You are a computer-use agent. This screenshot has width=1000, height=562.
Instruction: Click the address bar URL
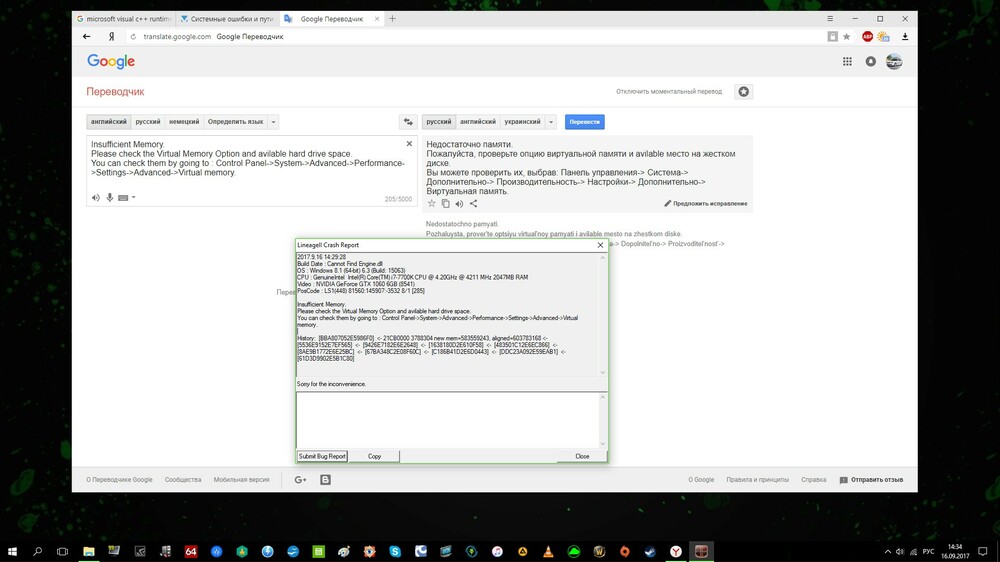tap(177, 36)
